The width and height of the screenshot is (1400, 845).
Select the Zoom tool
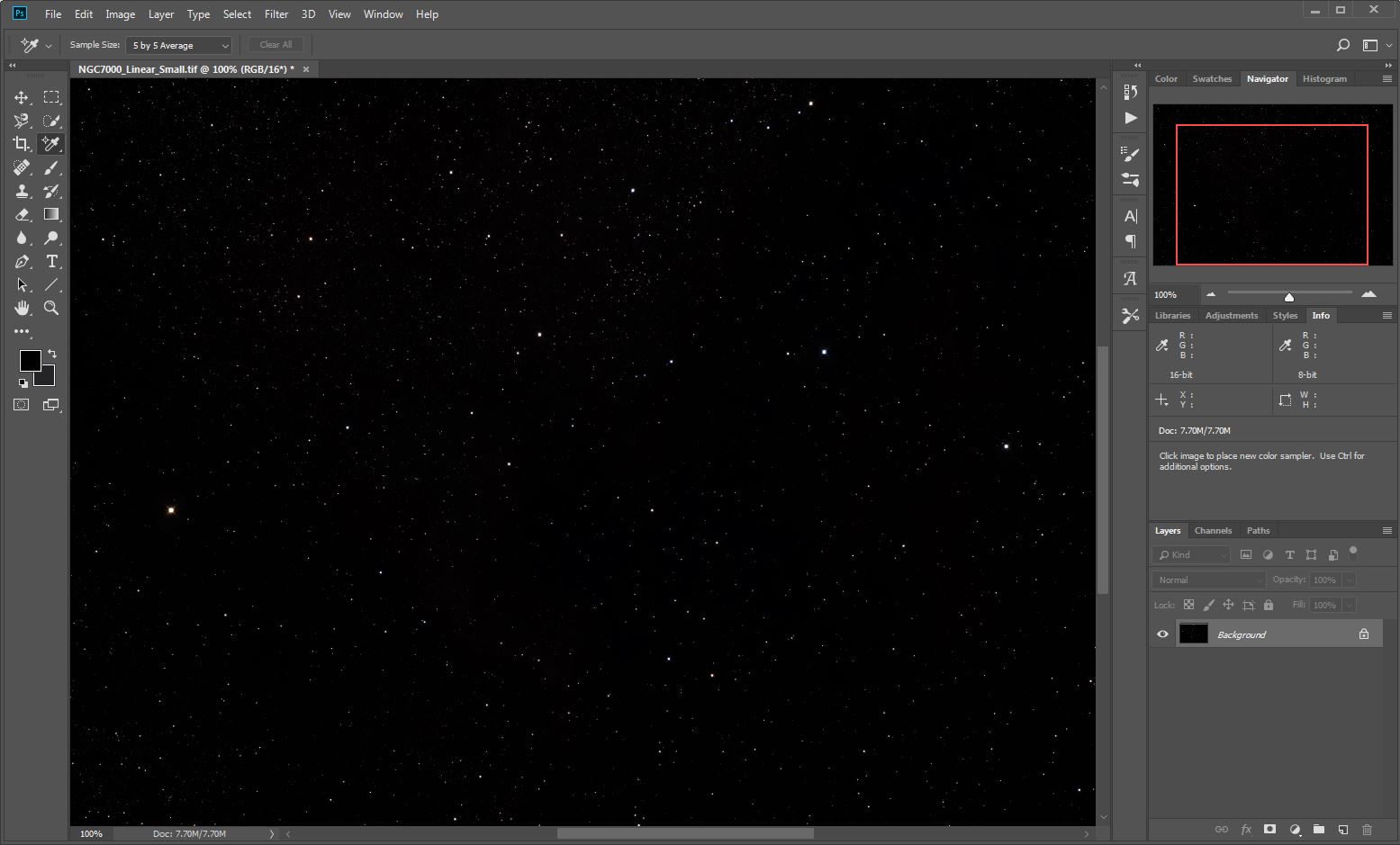coord(51,308)
